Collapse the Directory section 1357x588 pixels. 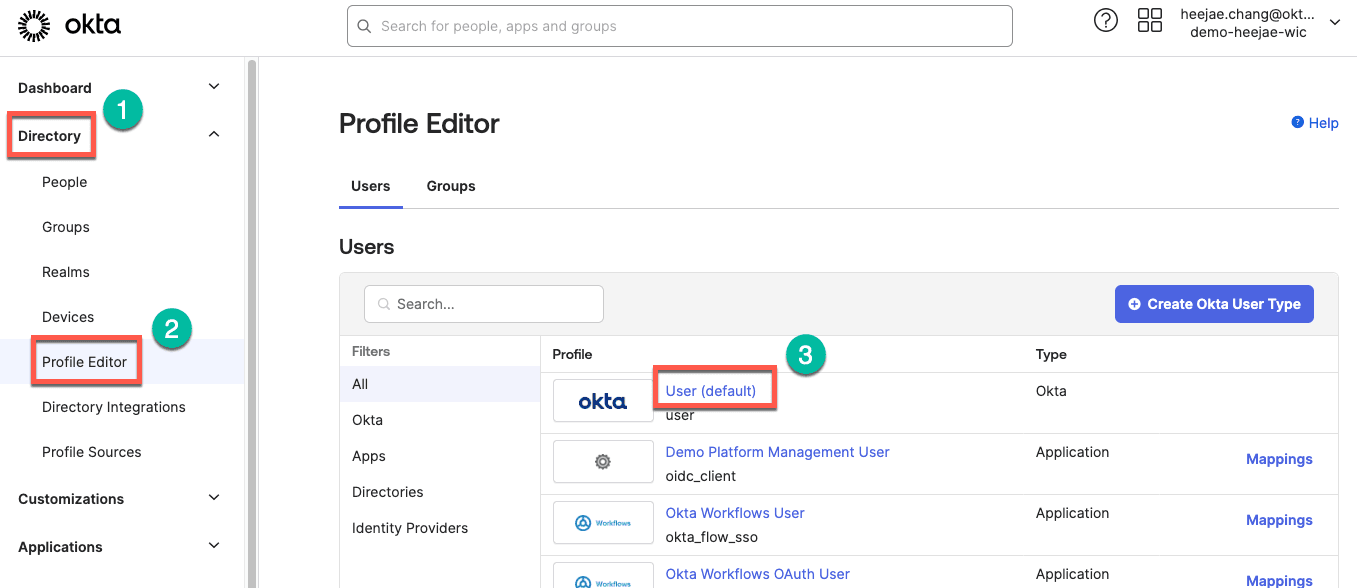(213, 135)
